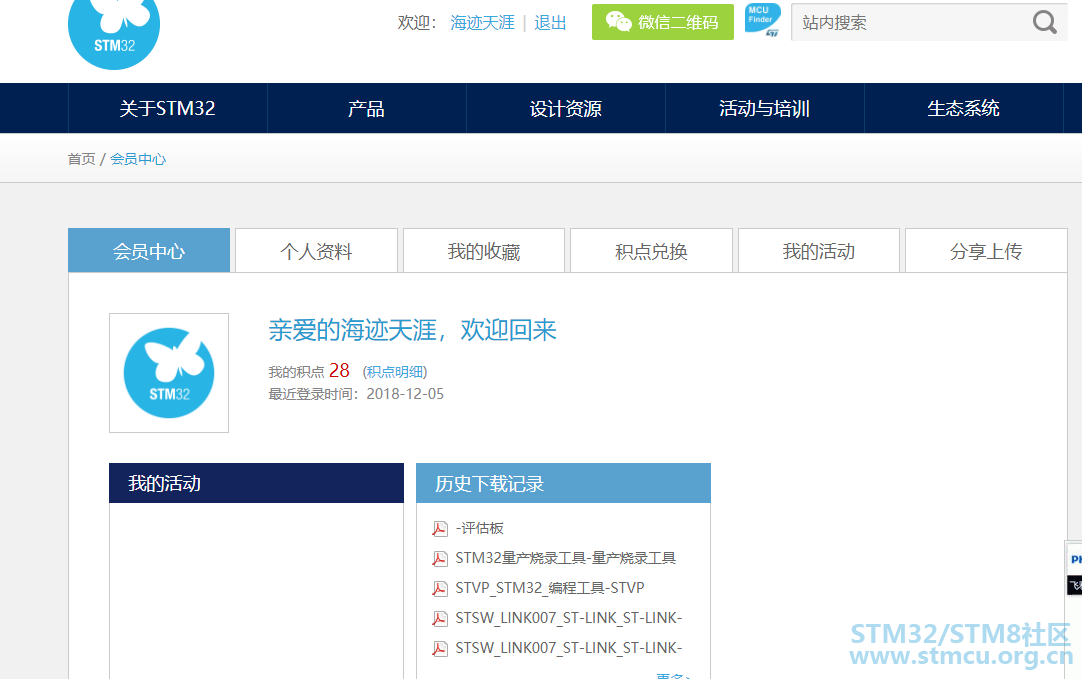The width and height of the screenshot is (1082, 679).
Task: Open the 产品 menu
Action: pyautogui.click(x=366, y=108)
